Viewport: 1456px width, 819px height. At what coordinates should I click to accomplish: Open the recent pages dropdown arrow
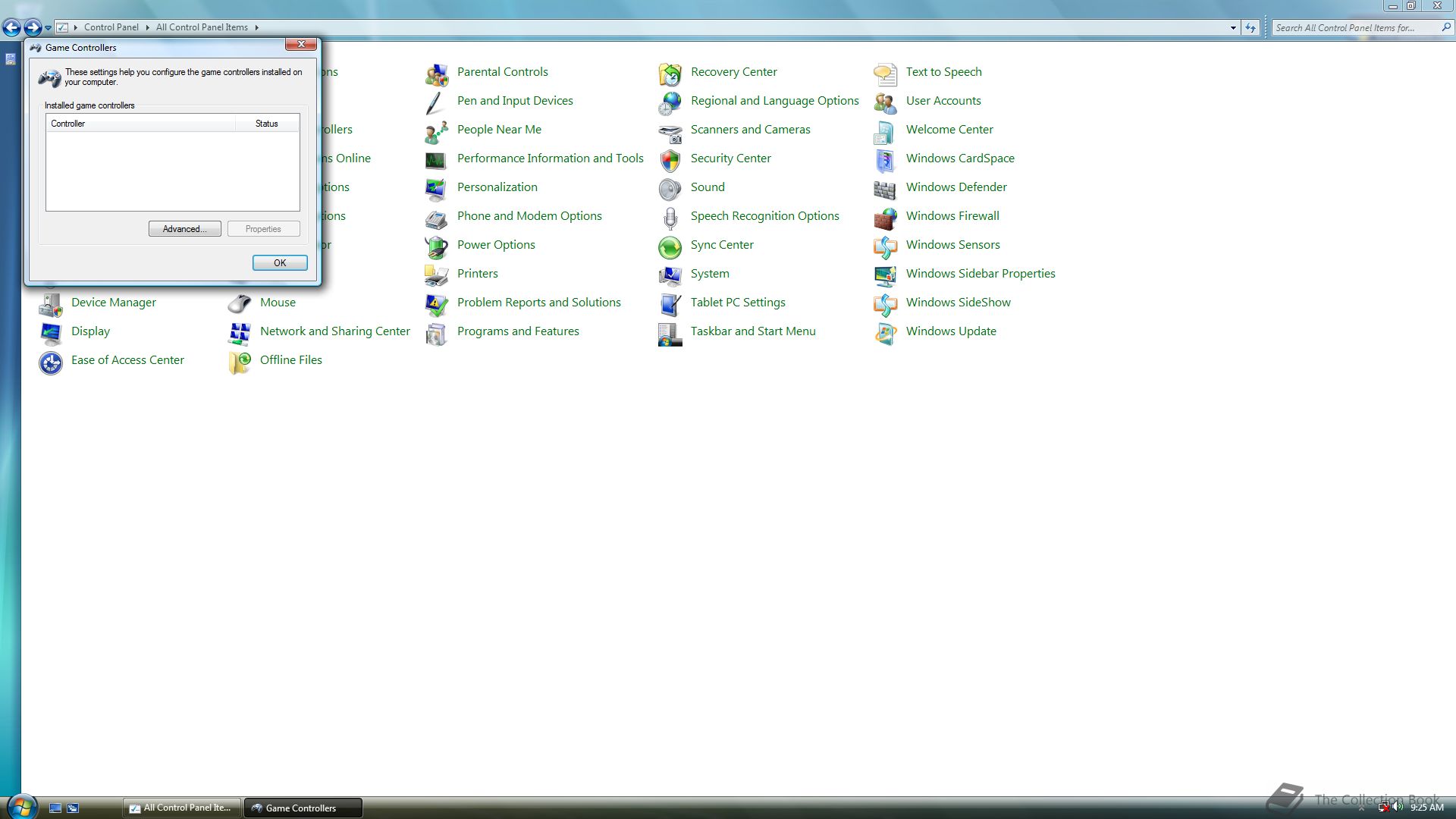[x=48, y=28]
